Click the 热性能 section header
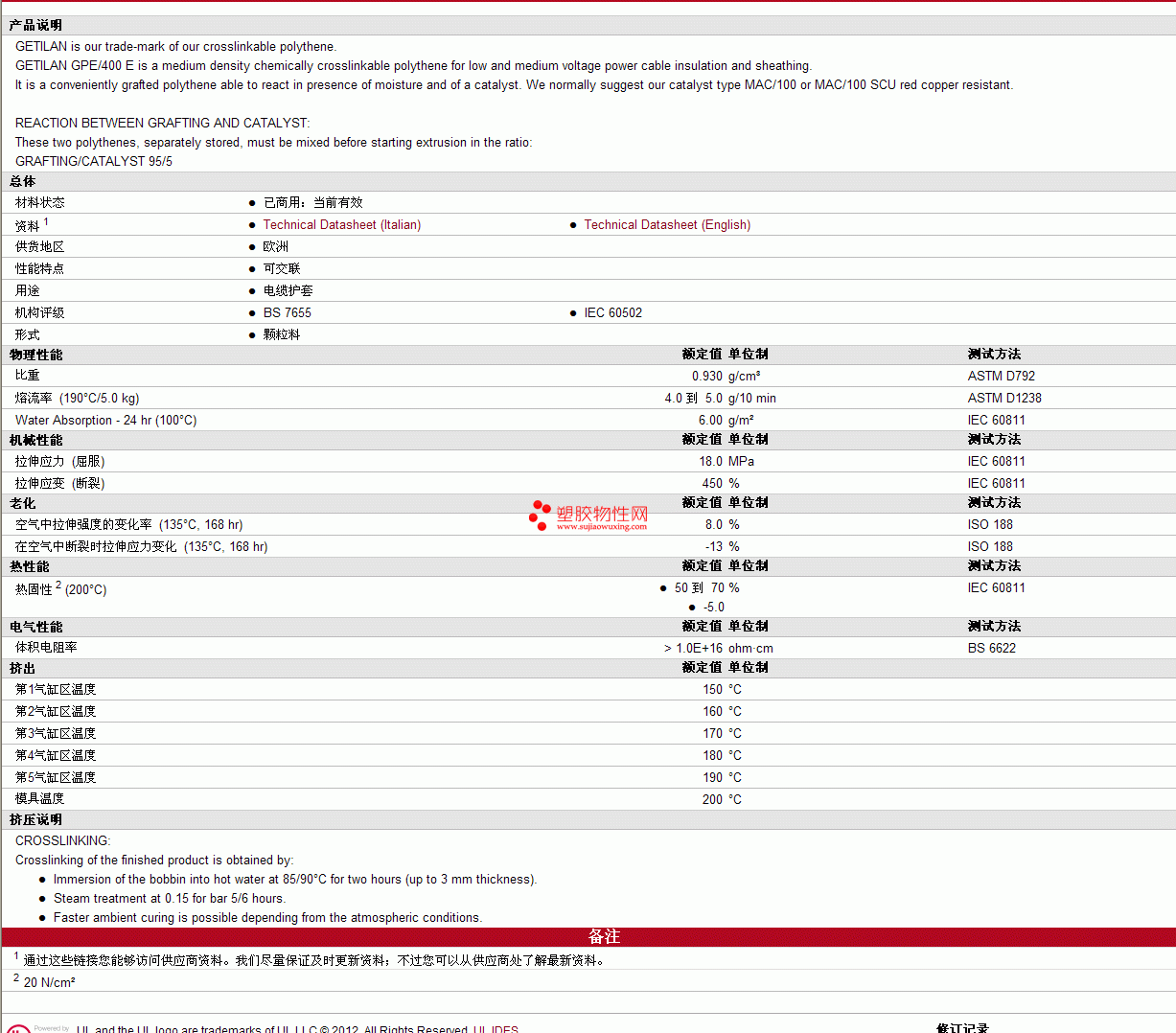 pos(30,566)
